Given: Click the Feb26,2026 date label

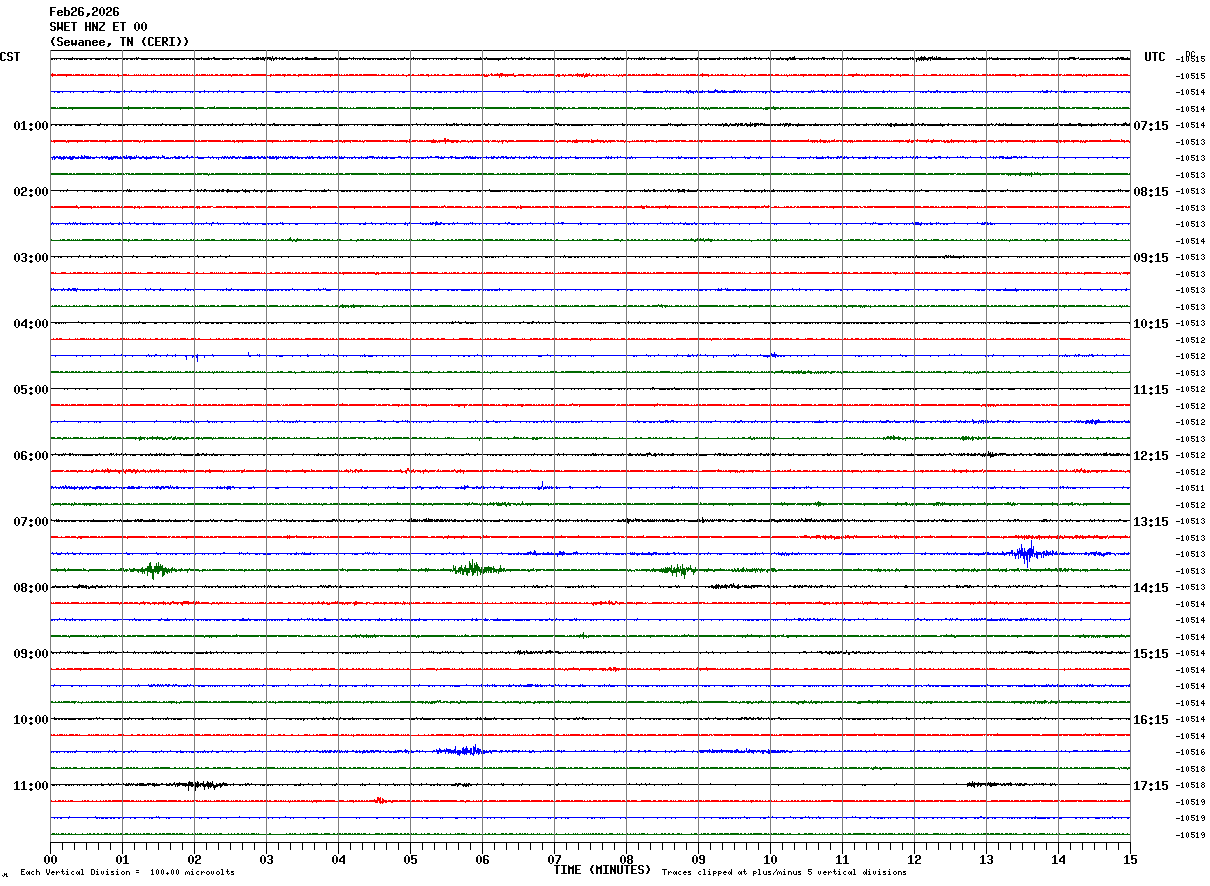Looking at the screenshot, I should click(x=84, y=12).
